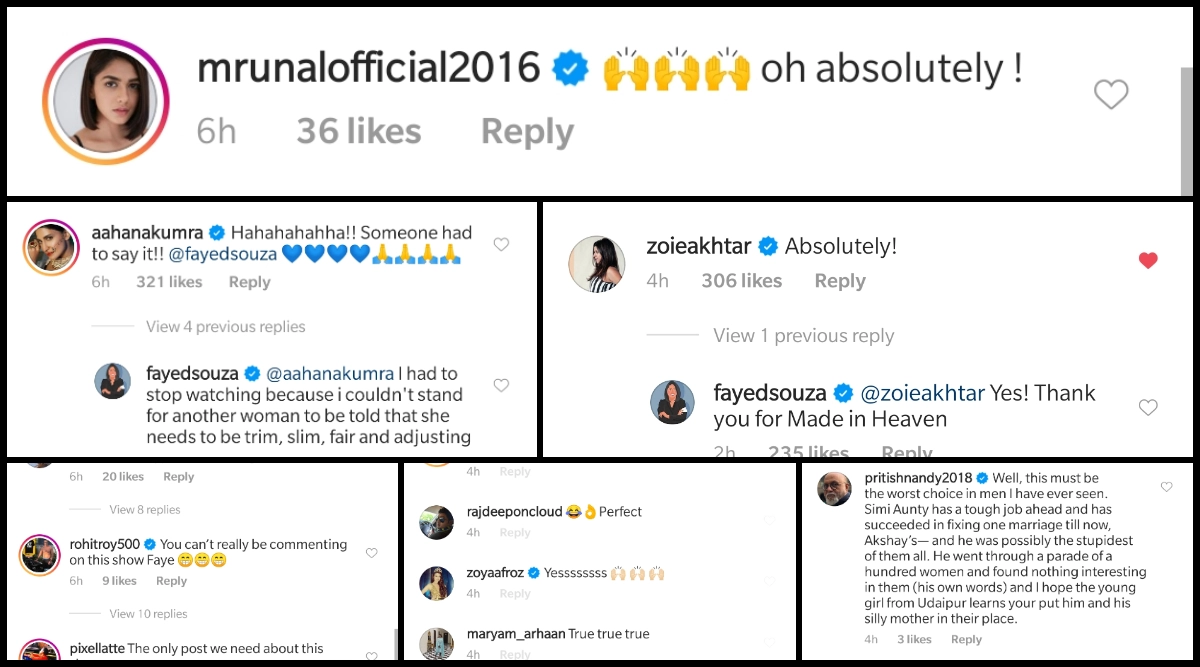
Task: Like fayedsouza's reply to zoieakhtar
Action: click(1148, 407)
